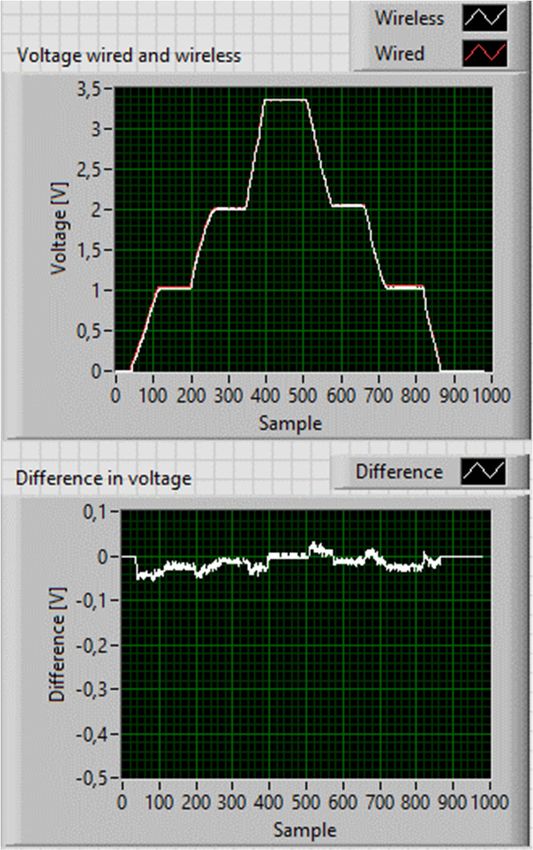Click the 0 start value on the lower Sample axis

123,802
